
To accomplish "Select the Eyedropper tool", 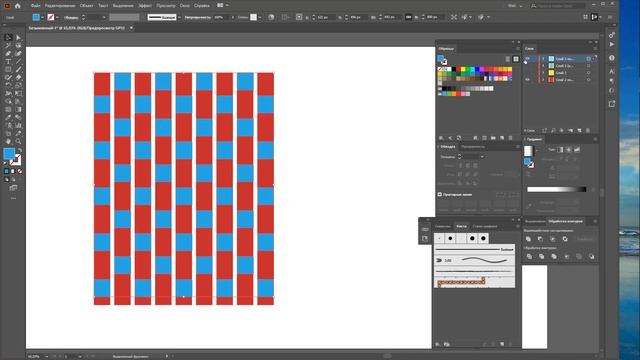I will pyautogui.click(x=8, y=118).
